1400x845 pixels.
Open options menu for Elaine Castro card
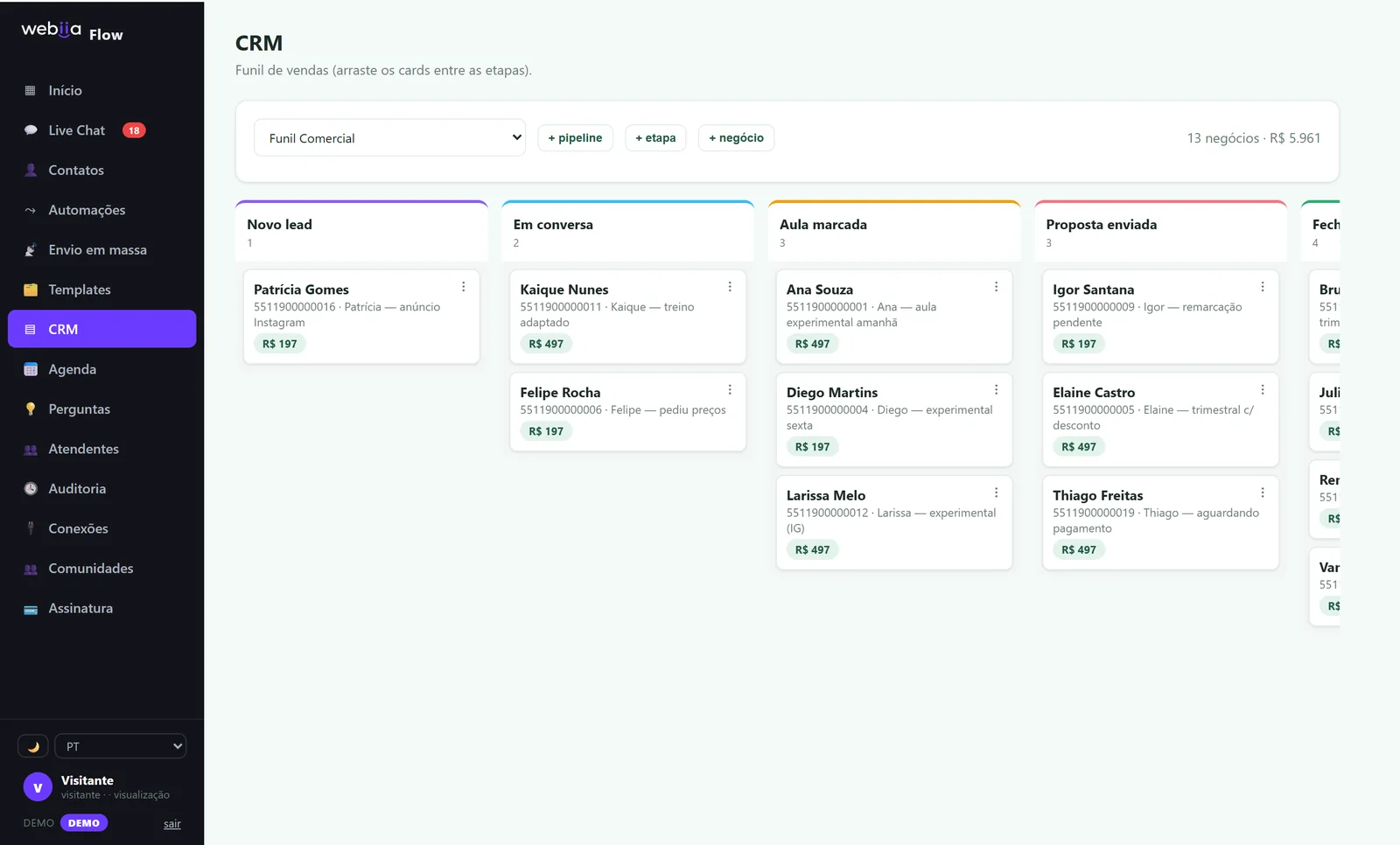[1263, 390]
